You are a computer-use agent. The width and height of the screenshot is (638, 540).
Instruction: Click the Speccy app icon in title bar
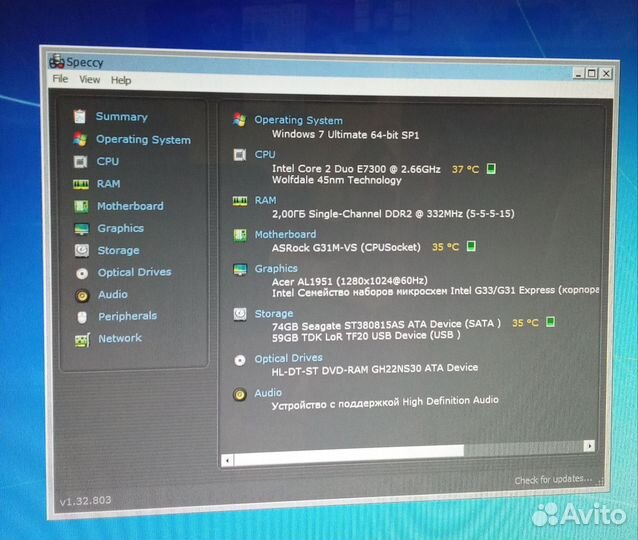57,61
